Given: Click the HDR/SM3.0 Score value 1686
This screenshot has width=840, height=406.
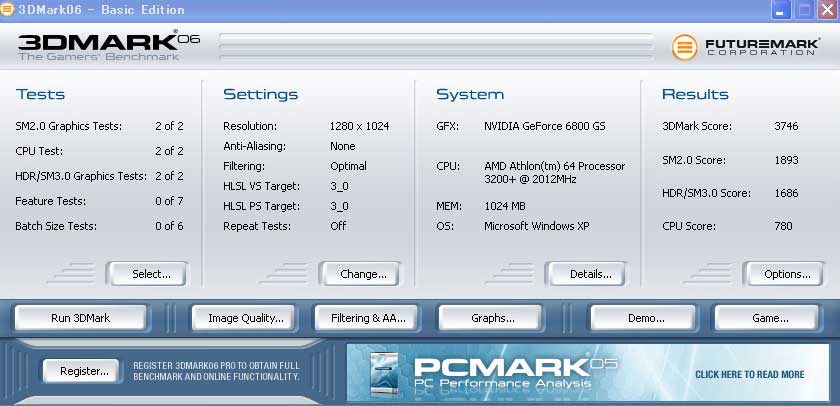Looking at the screenshot, I should click(x=786, y=193).
